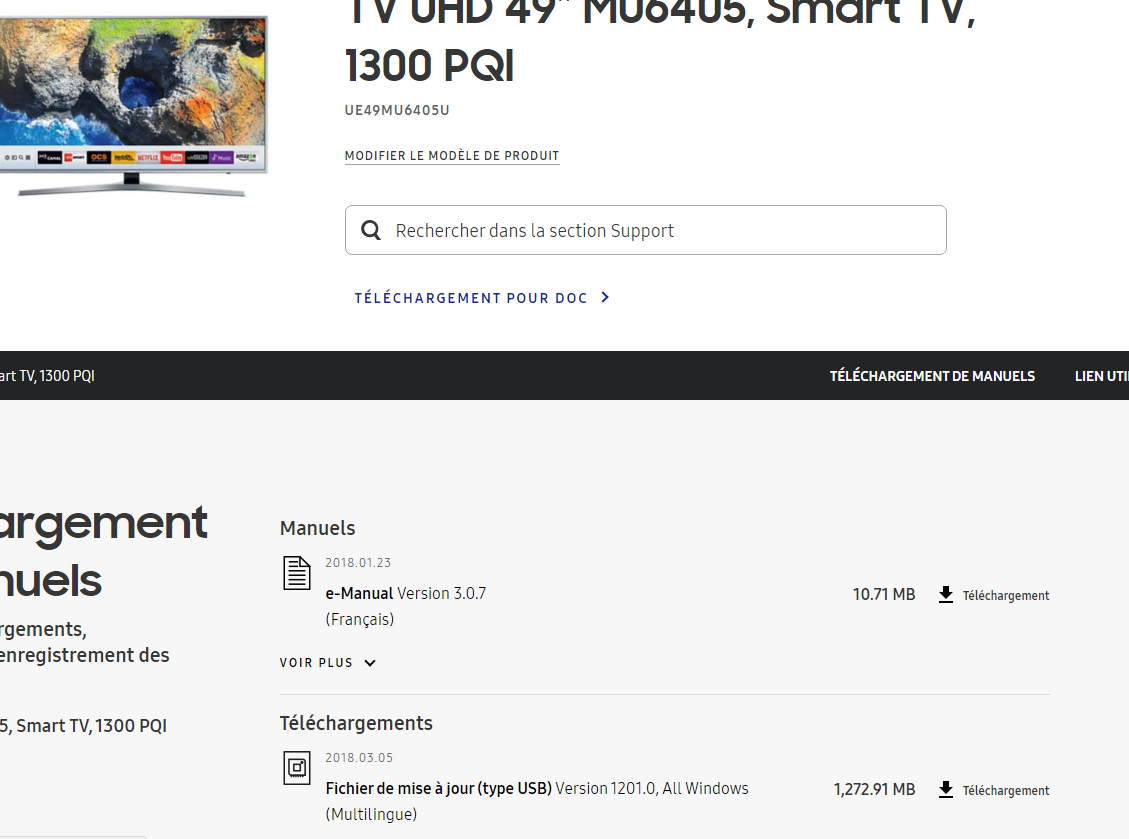Follow the Téléchargement pour doc link
The width and height of the screenshot is (1129, 839).
(471, 298)
